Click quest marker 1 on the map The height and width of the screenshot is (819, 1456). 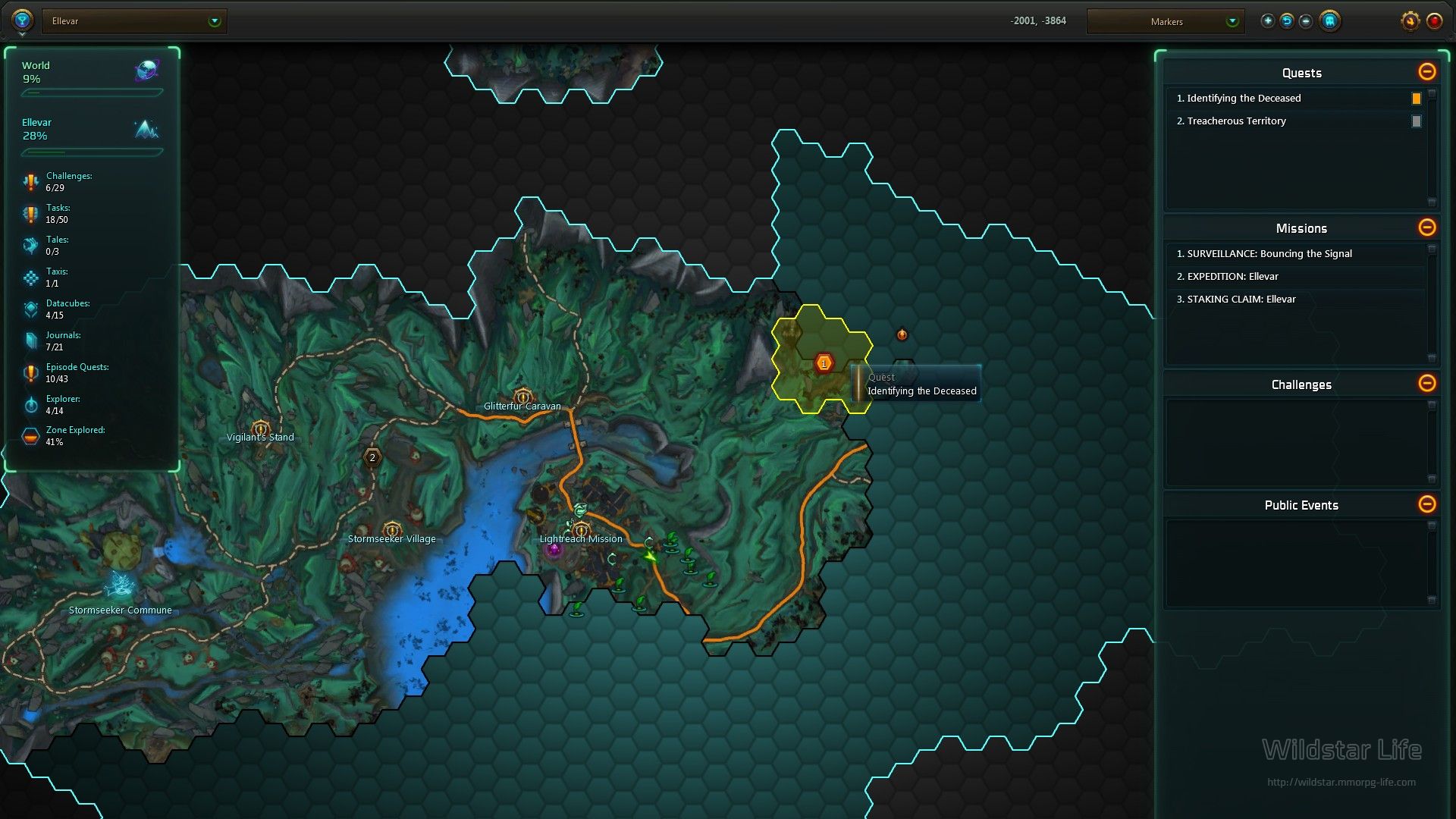pos(824,364)
